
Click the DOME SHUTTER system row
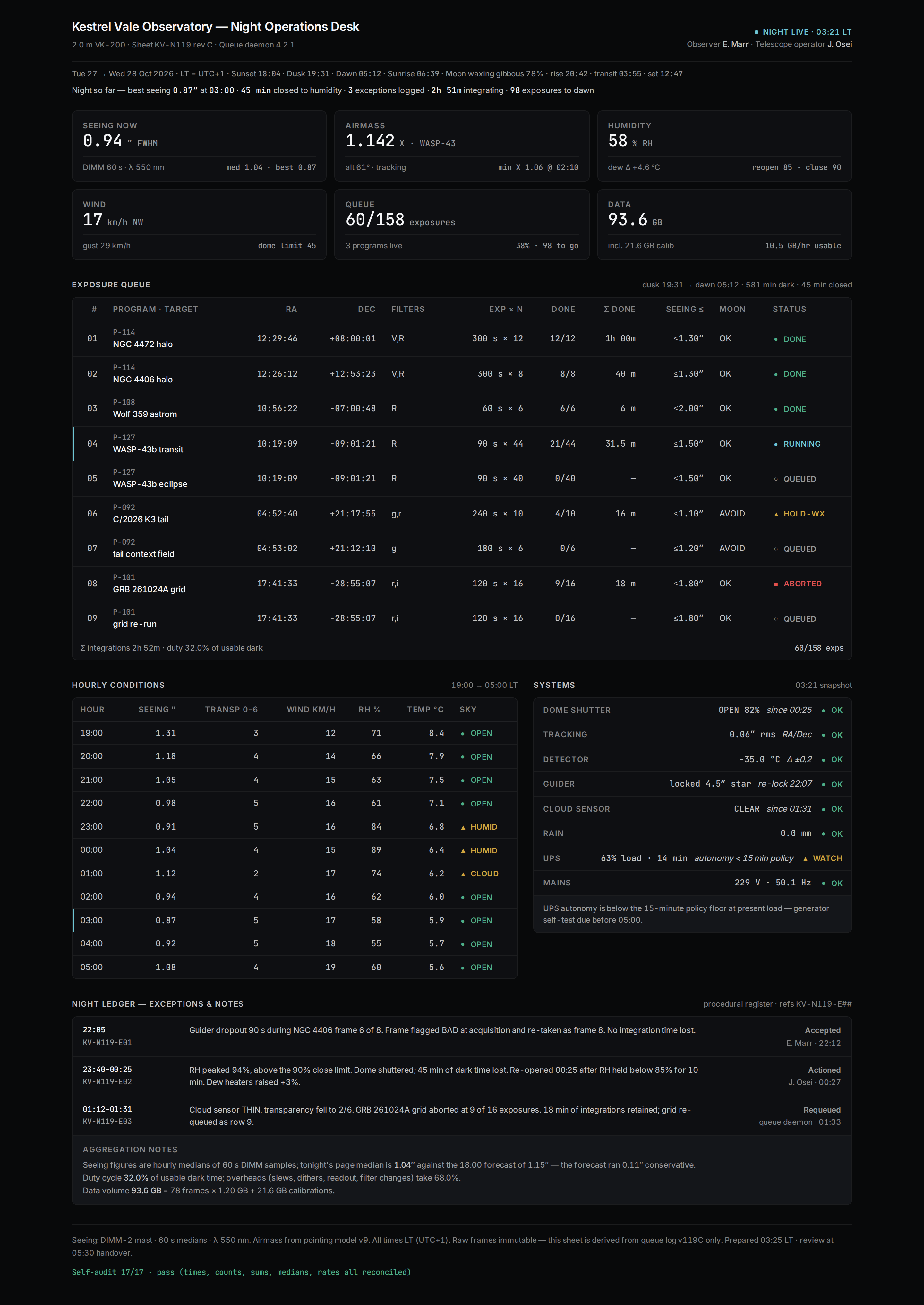[x=692, y=710]
